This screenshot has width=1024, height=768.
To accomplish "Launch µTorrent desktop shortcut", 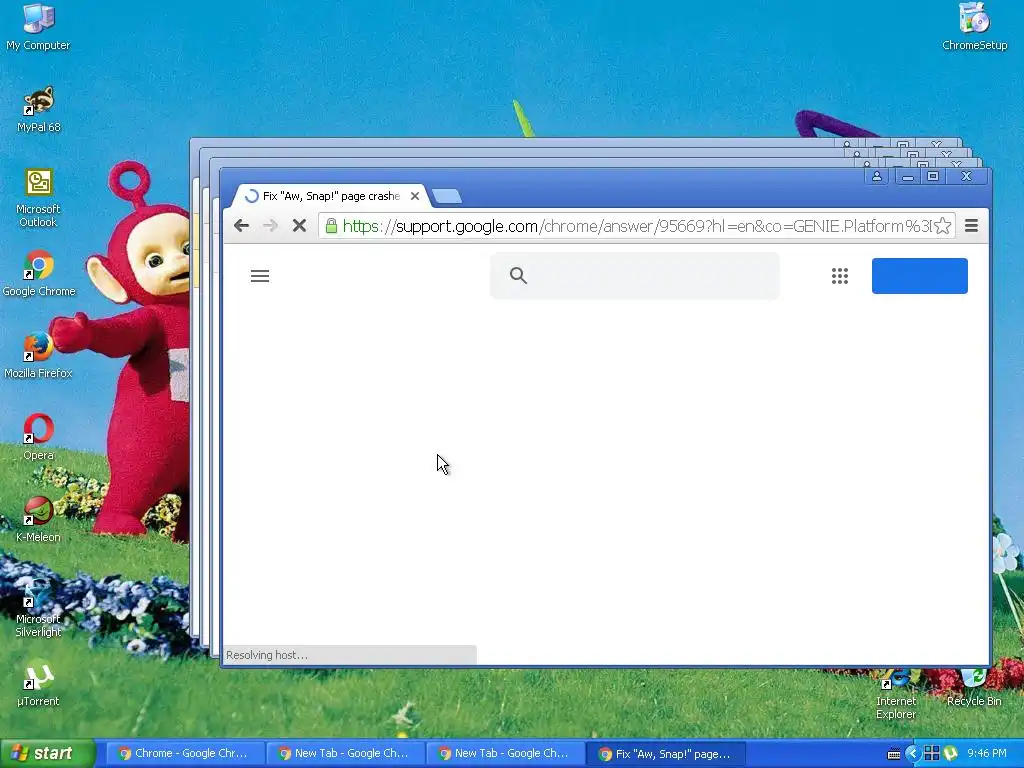I will pos(38,684).
